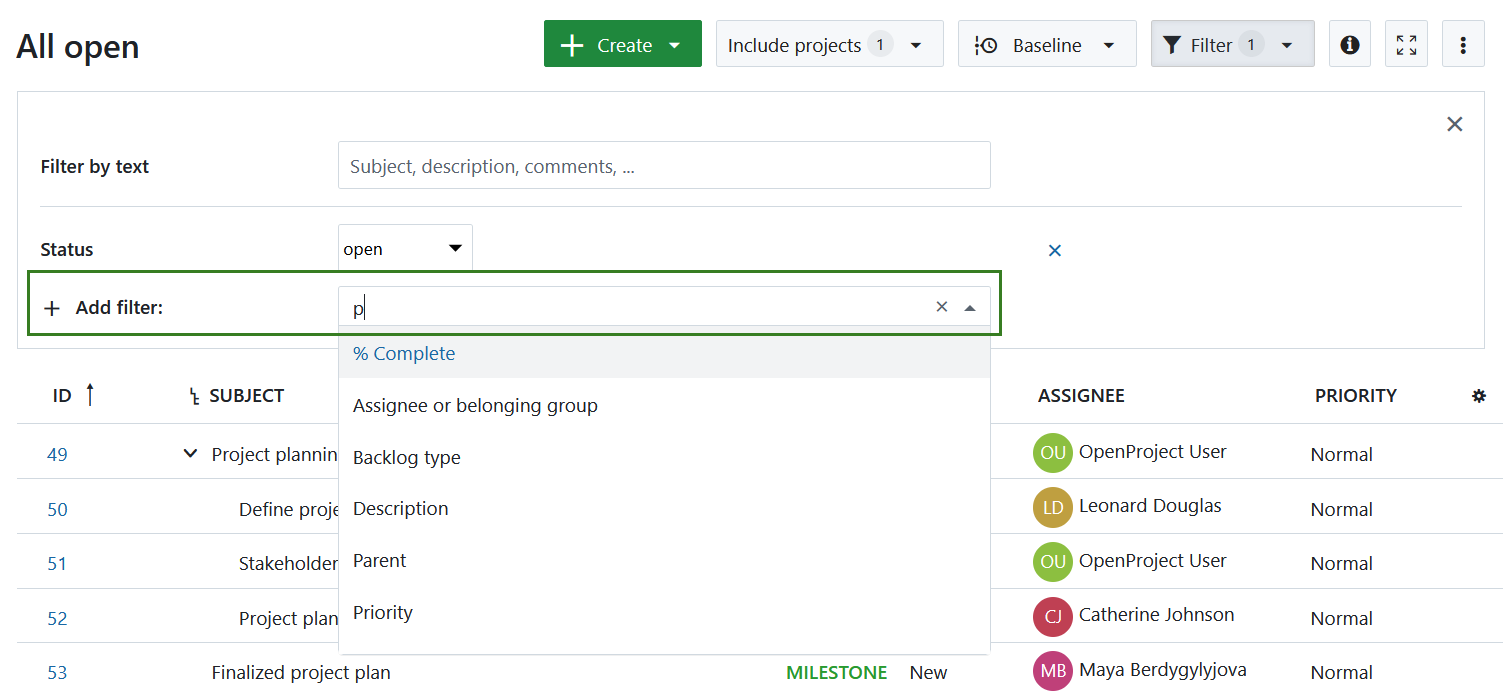The height and width of the screenshot is (697, 1503).
Task: Change the Status filter from open dropdown
Action: point(404,248)
